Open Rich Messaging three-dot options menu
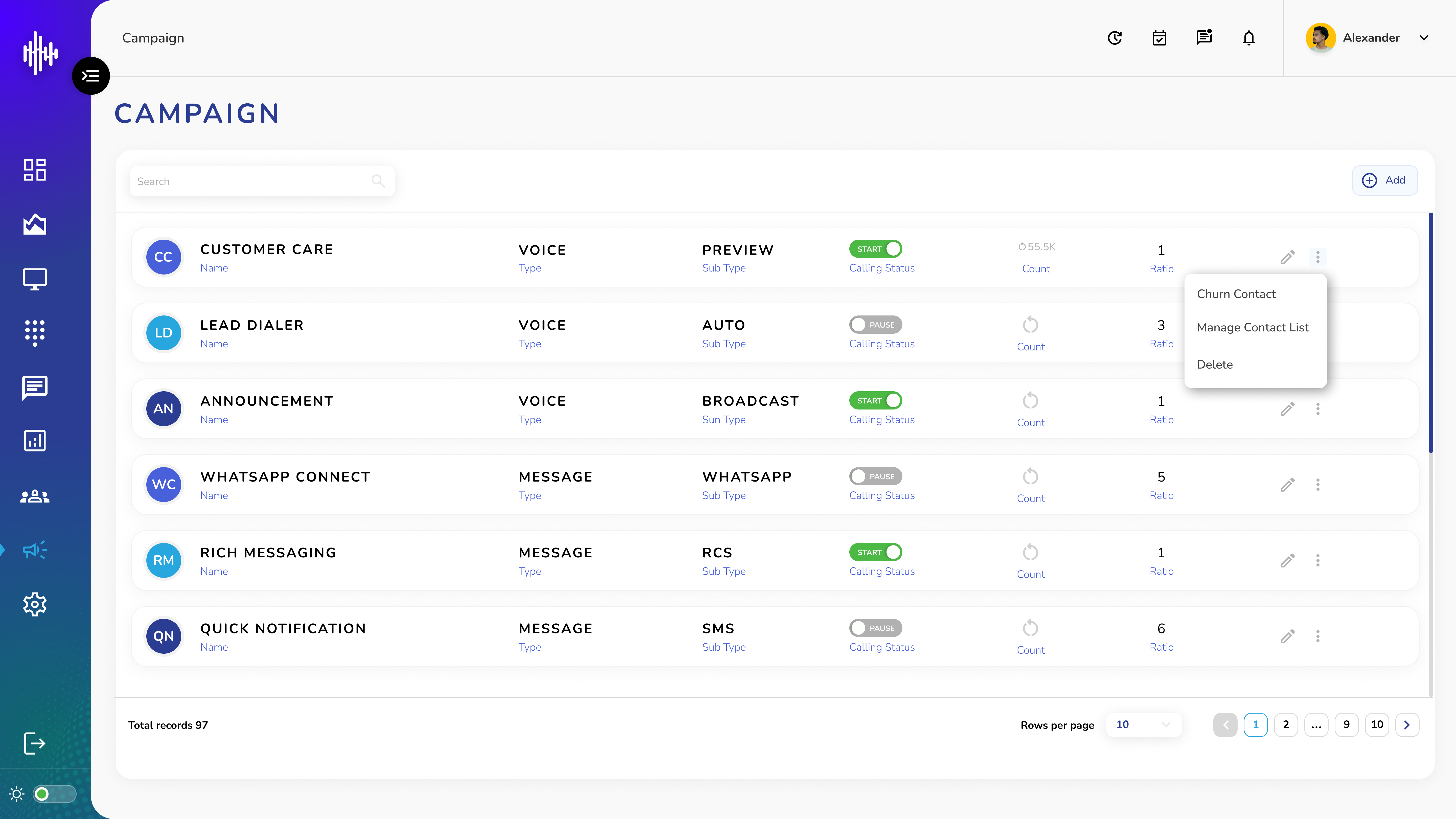 (x=1317, y=560)
